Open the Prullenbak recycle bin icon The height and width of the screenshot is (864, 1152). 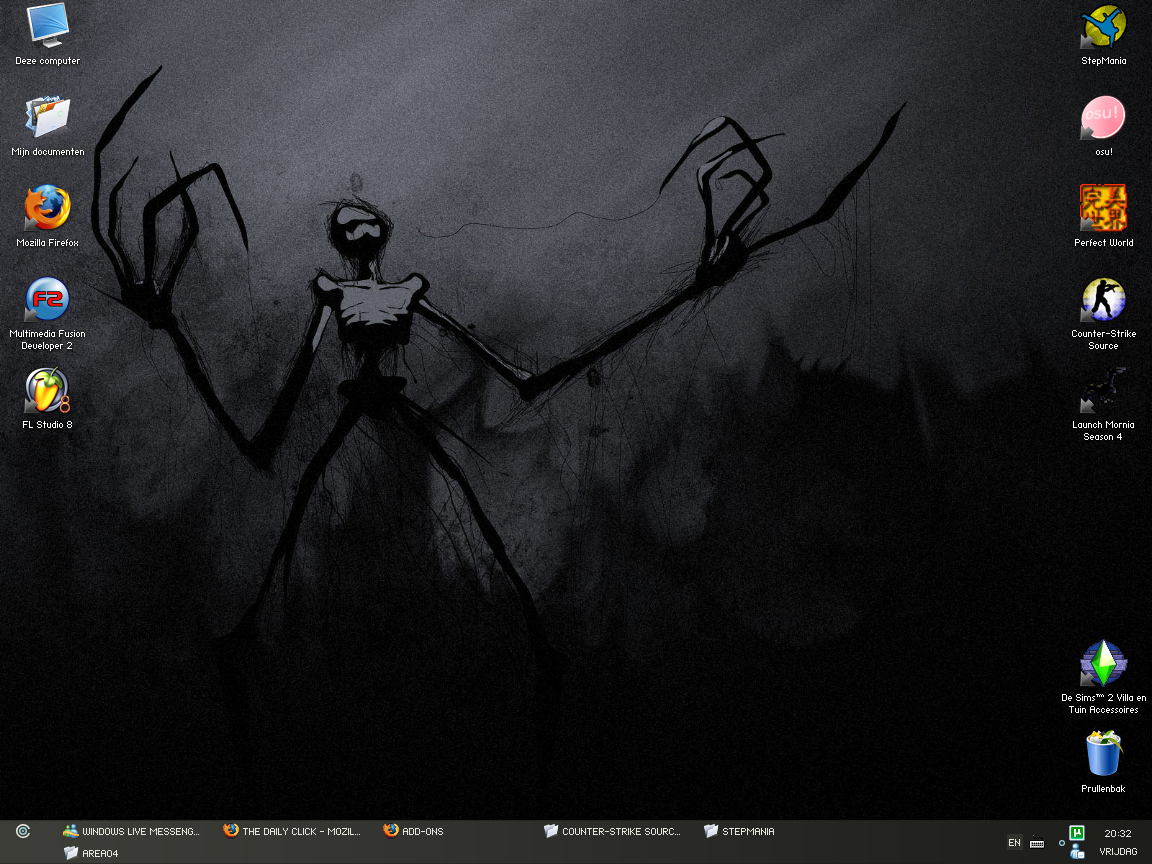1104,763
